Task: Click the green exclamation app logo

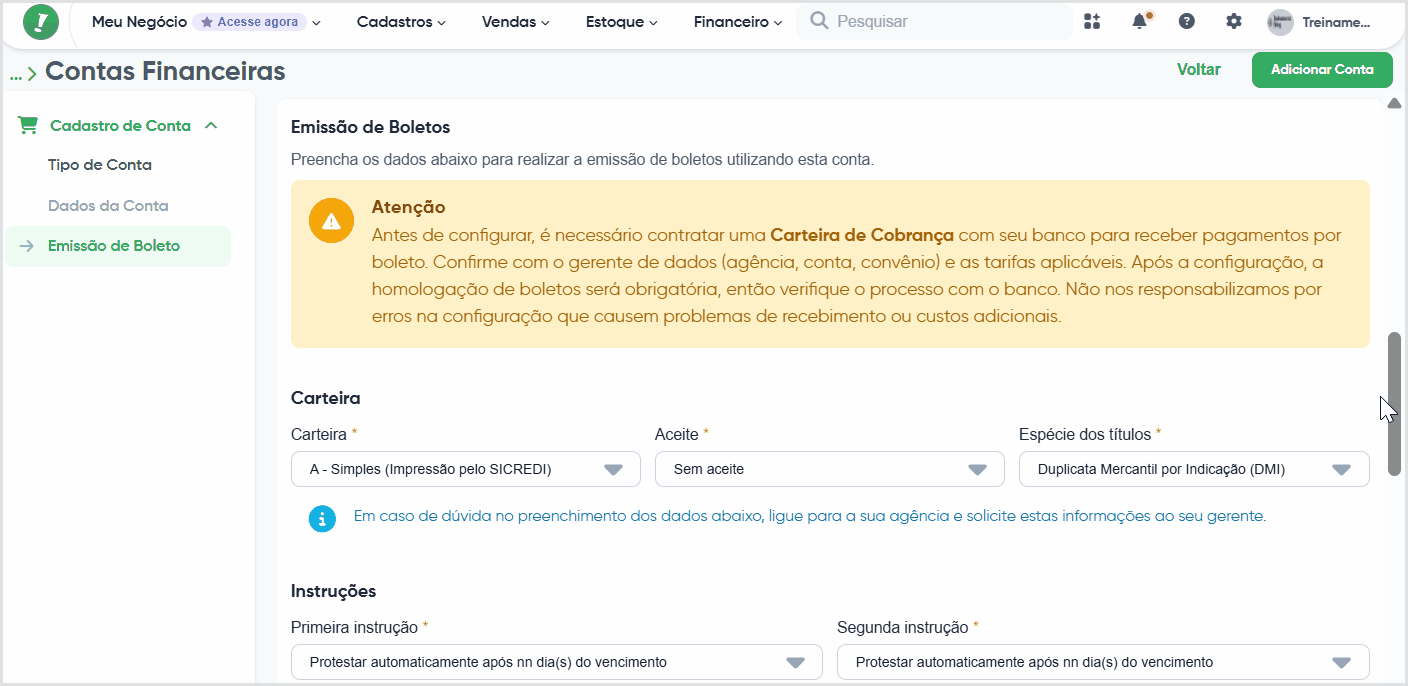Action: pos(40,22)
